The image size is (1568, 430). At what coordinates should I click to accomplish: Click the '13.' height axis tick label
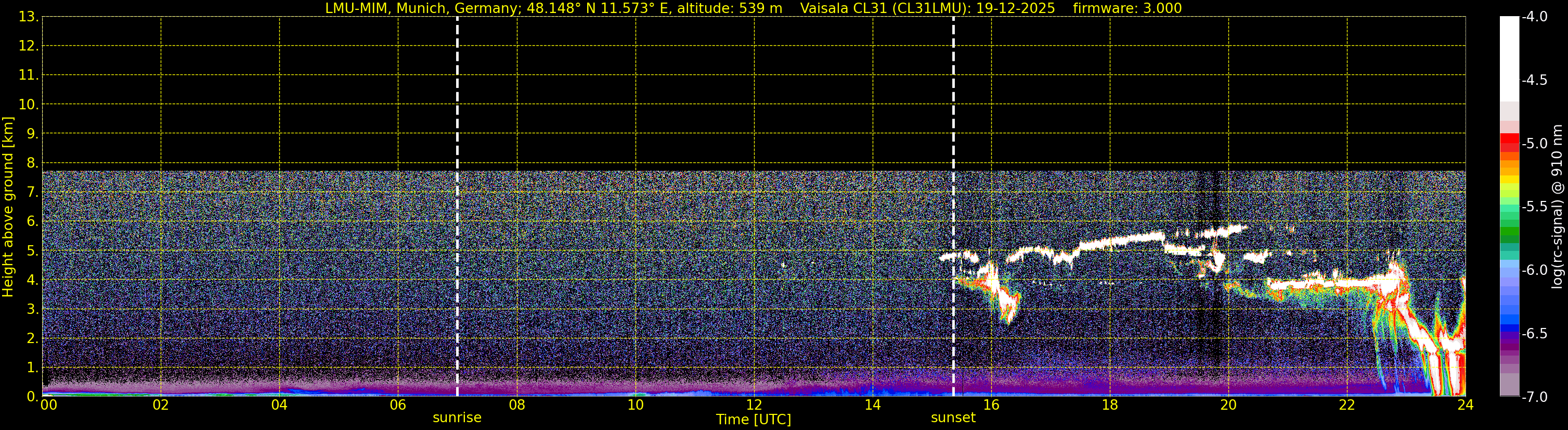[x=29, y=17]
